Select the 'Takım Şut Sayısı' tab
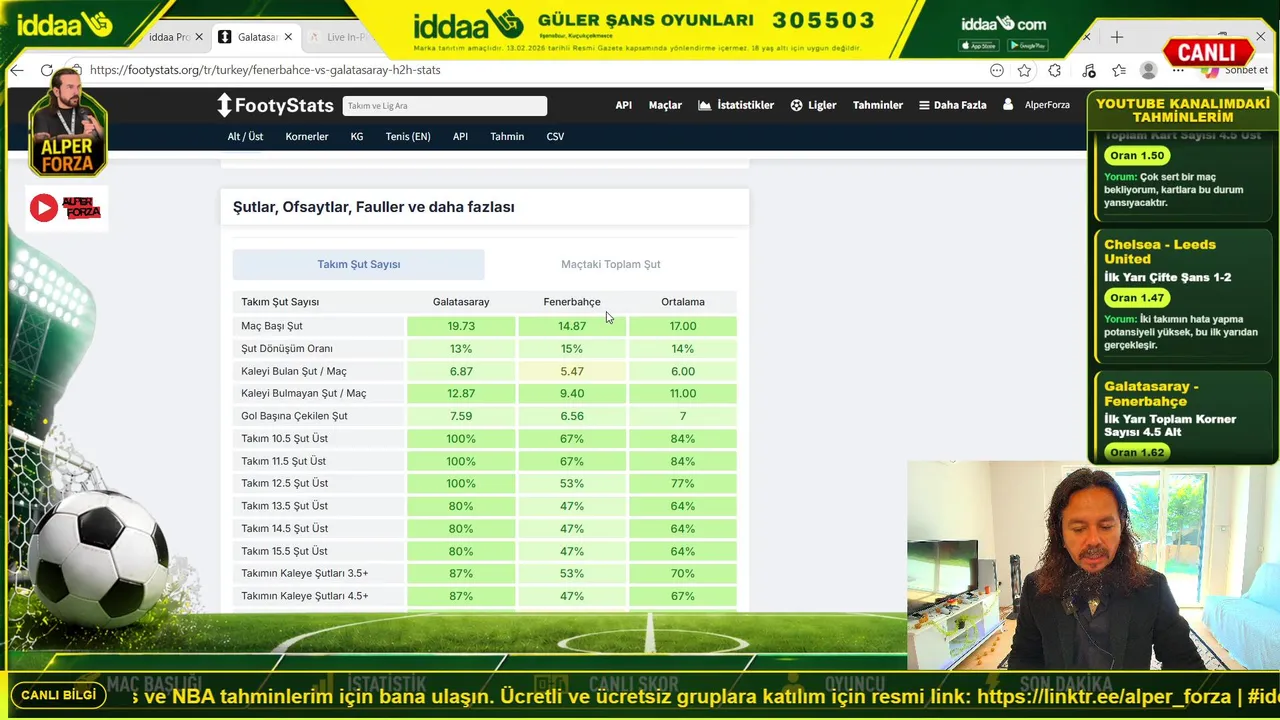The width and height of the screenshot is (1280, 720). coord(359,265)
